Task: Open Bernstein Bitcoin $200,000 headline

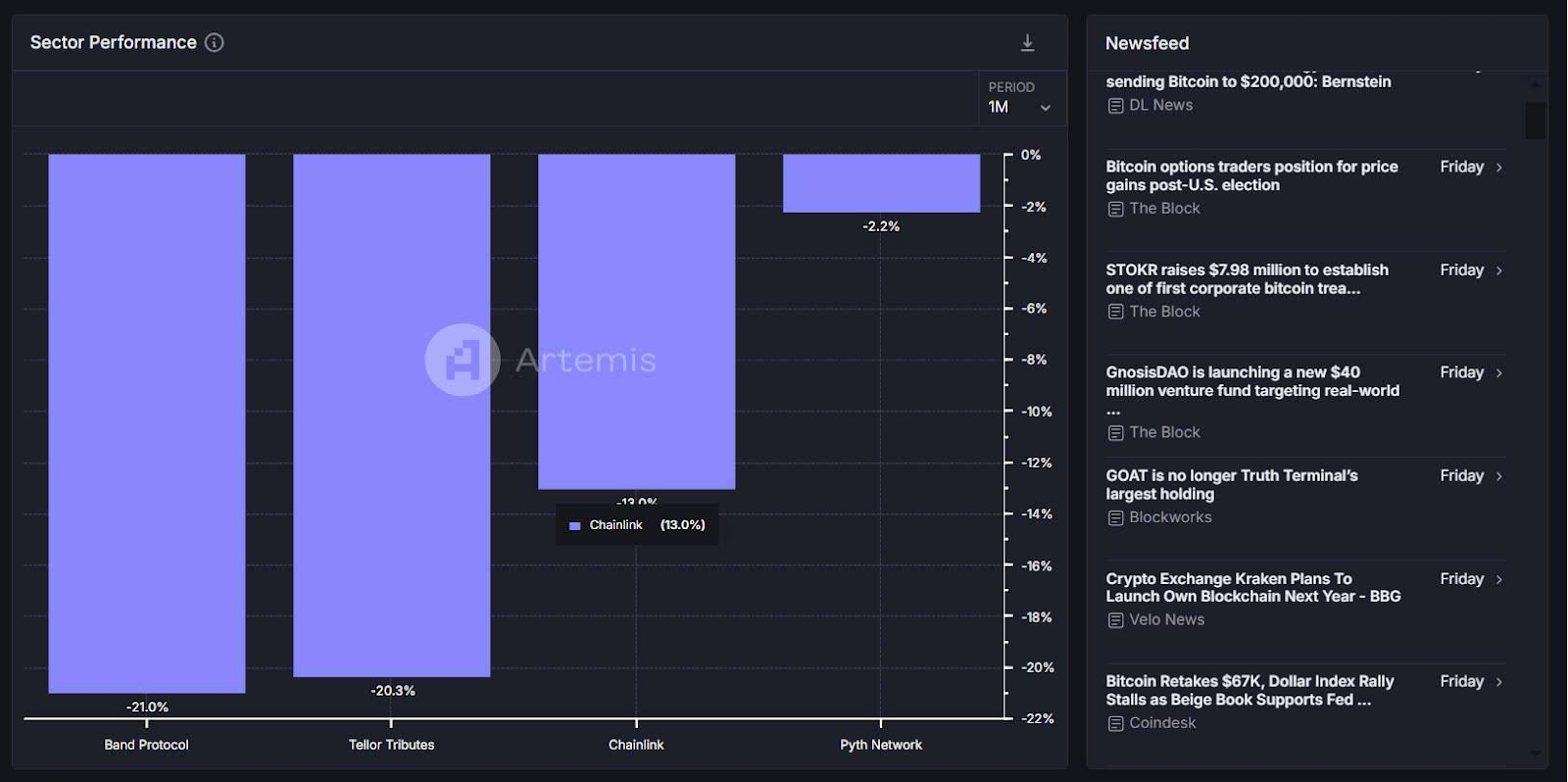Action: pos(1249,81)
